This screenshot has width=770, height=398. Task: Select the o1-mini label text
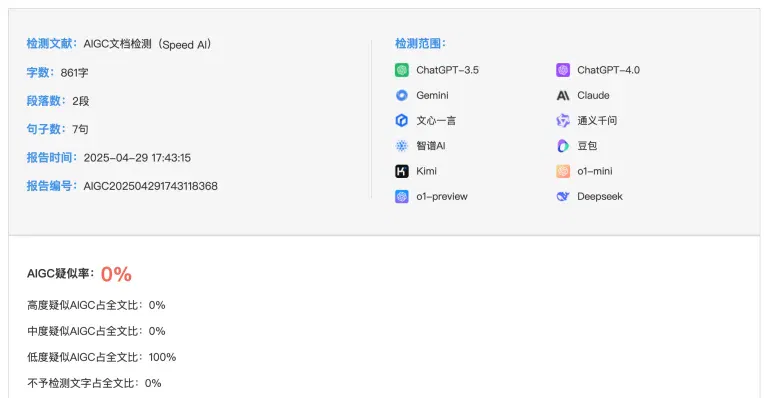595,171
